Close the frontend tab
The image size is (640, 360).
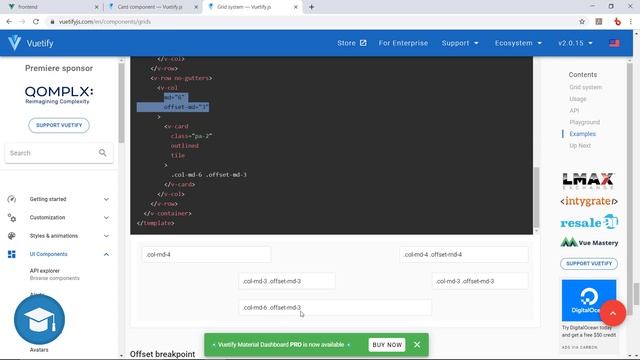97,7
